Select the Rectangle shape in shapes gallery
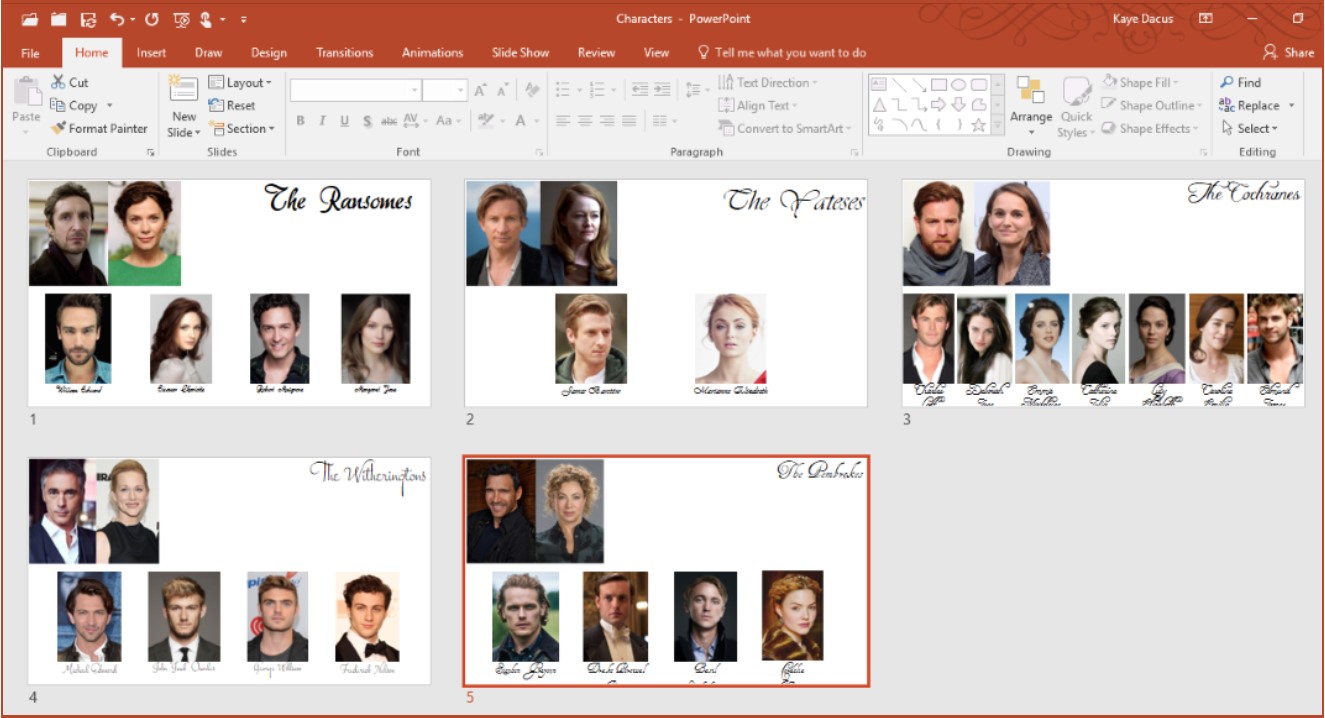This screenshot has height=718, width=1325. point(939,84)
